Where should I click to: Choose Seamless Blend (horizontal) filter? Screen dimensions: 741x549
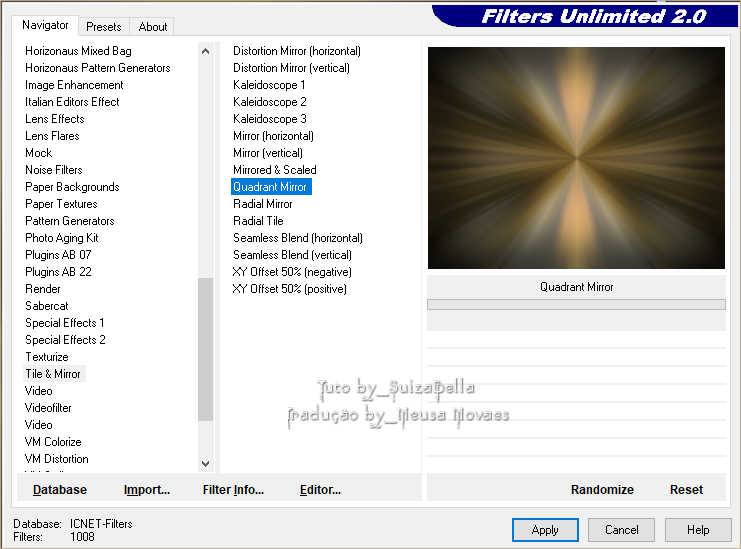pos(298,238)
